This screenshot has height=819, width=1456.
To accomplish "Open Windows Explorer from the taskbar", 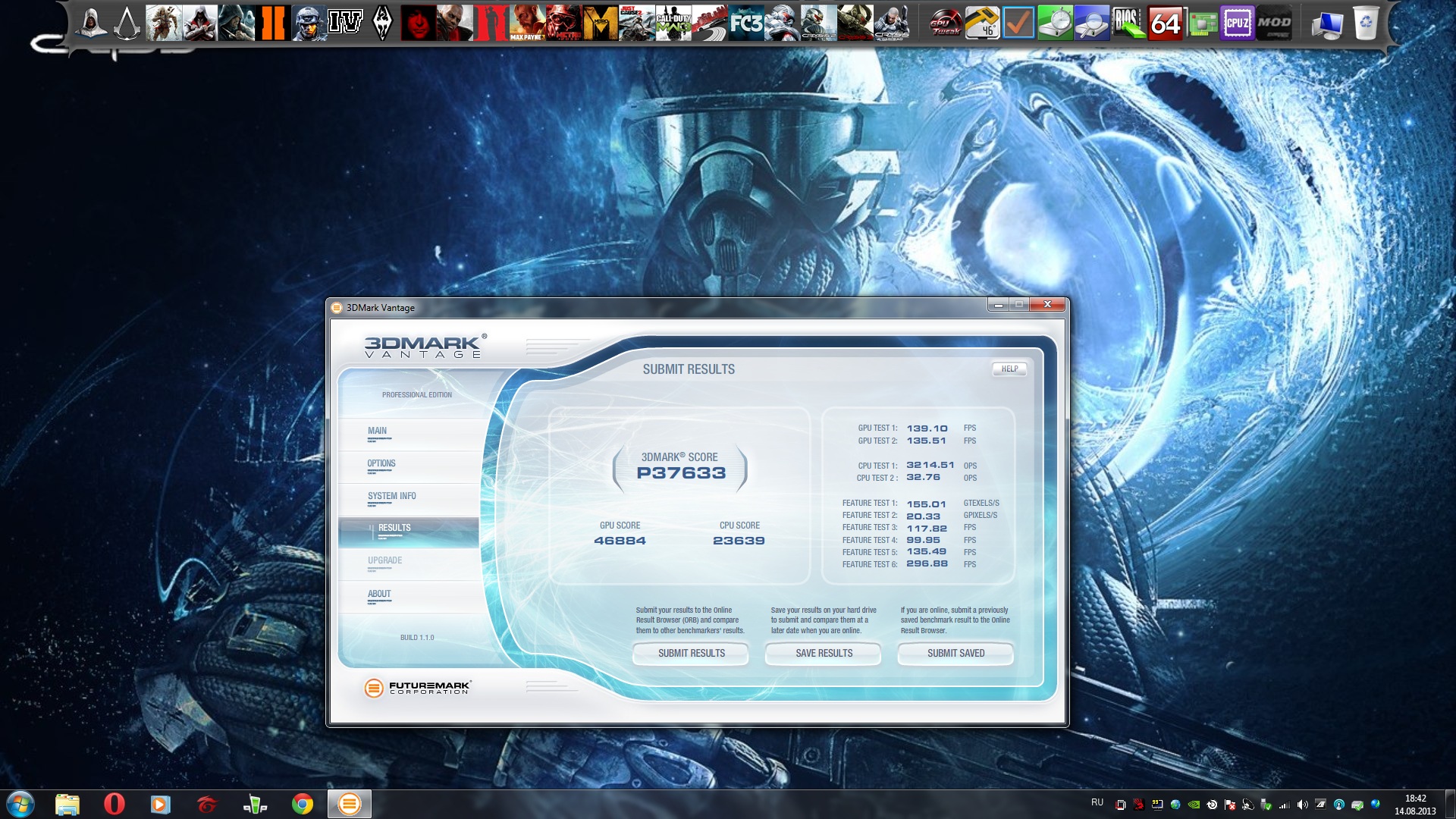I will click(67, 804).
